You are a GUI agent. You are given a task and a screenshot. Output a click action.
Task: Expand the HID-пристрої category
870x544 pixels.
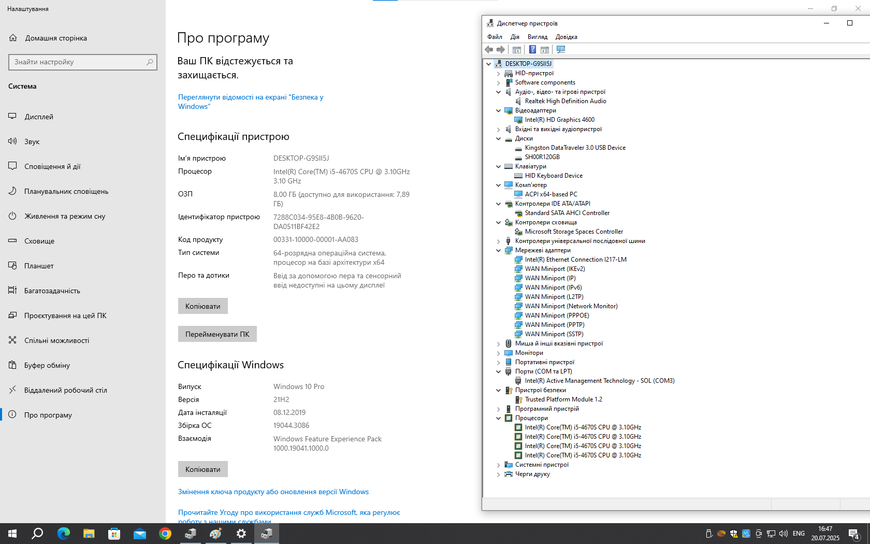(x=498, y=73)
